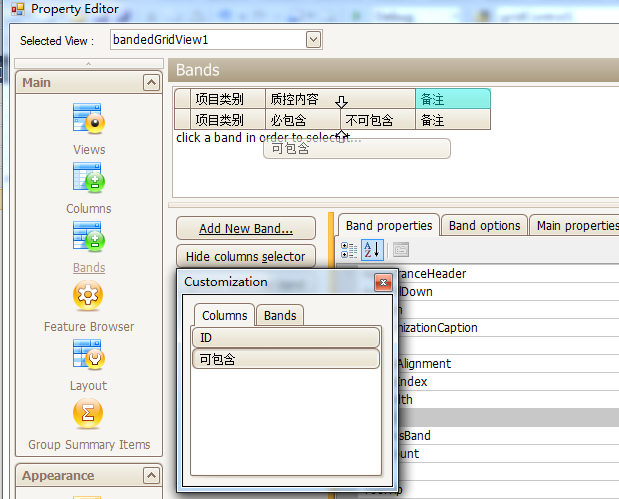Open the Selected View dropdown
This screenshot has width=619, height=499.
tap(313, 39)
